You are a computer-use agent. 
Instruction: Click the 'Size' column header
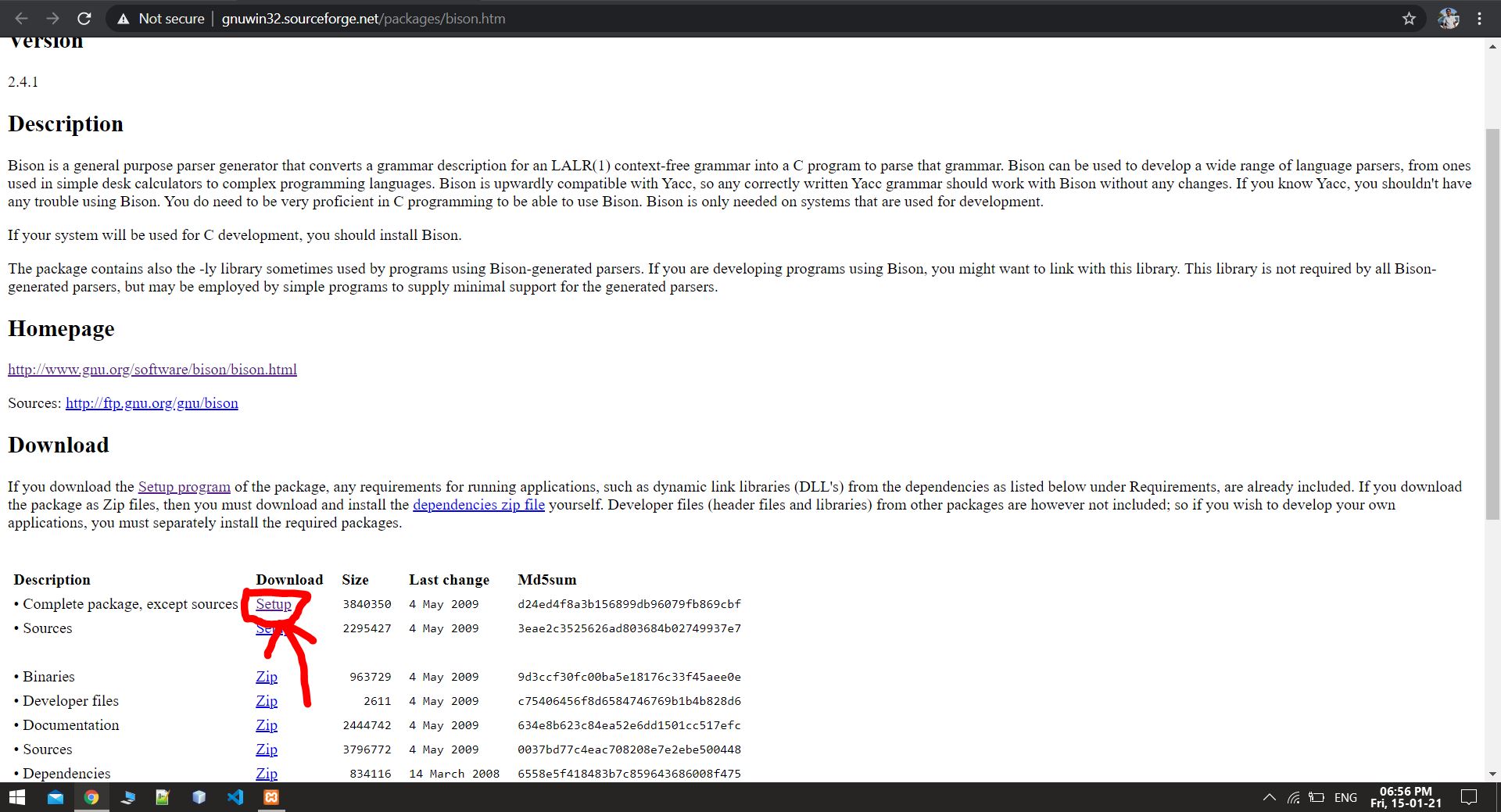click(x=355, y=579)
